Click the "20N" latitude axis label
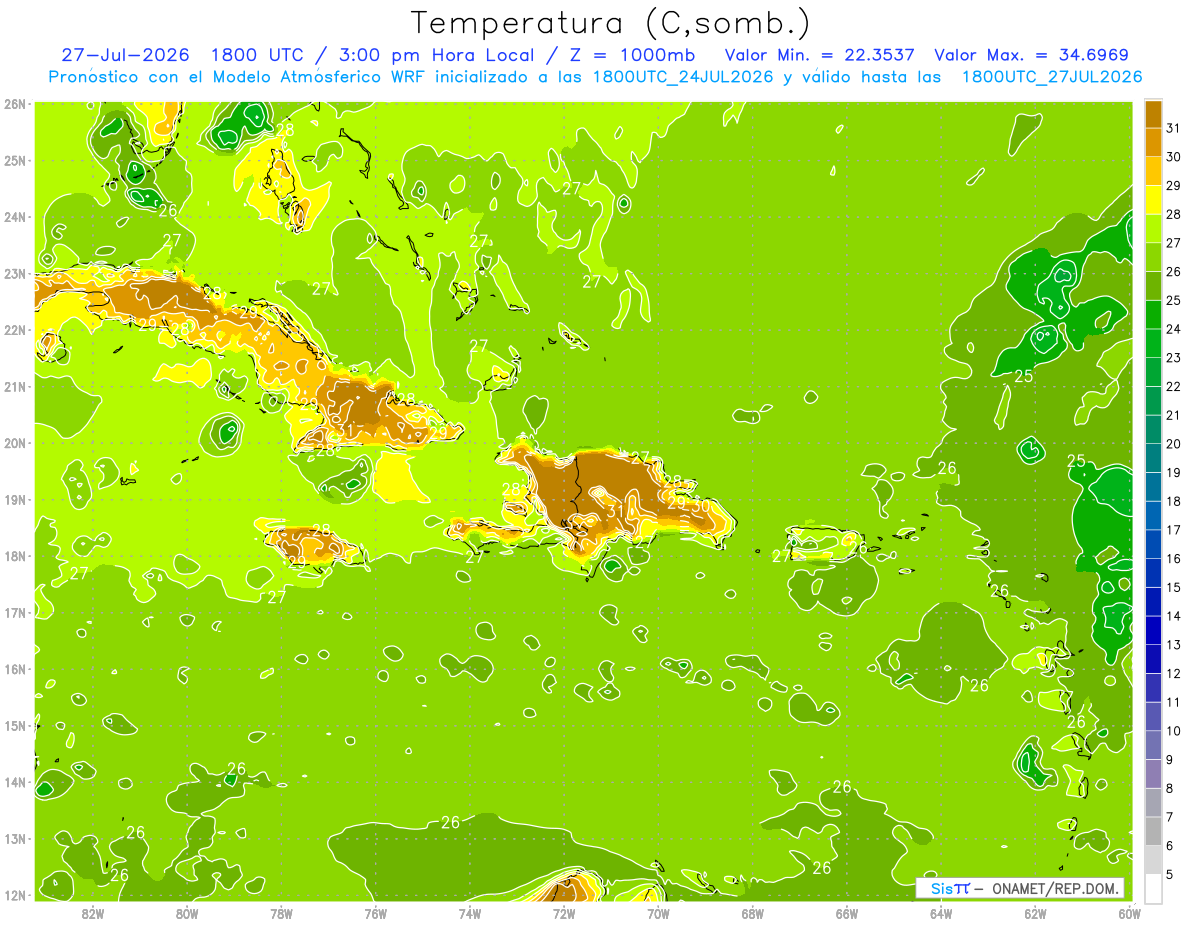The image size is (1200, 927). (15, 443)
